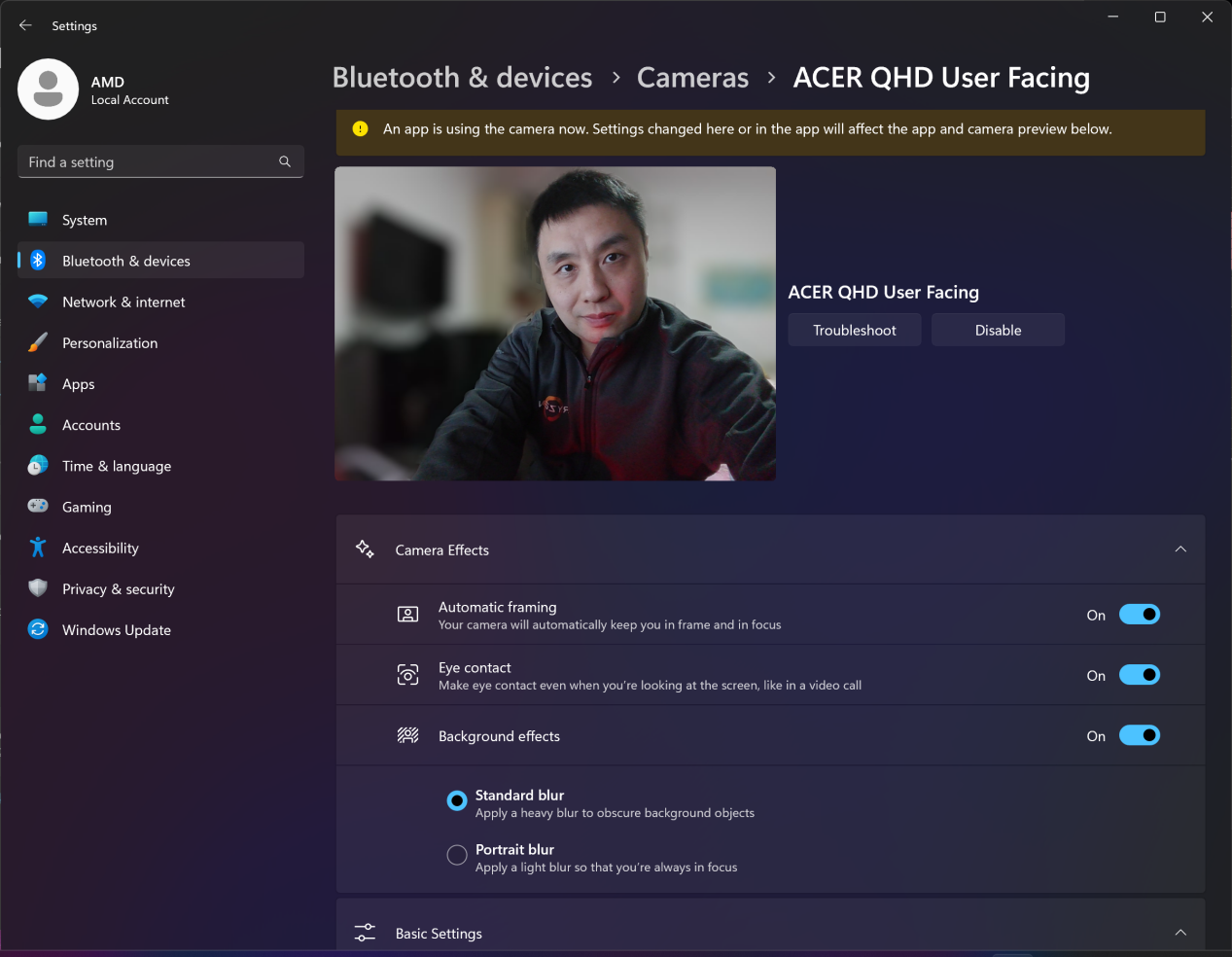This screenshot has width=1232, height=957.
Task: Select the Gaming controller icon
Action: 38,506
